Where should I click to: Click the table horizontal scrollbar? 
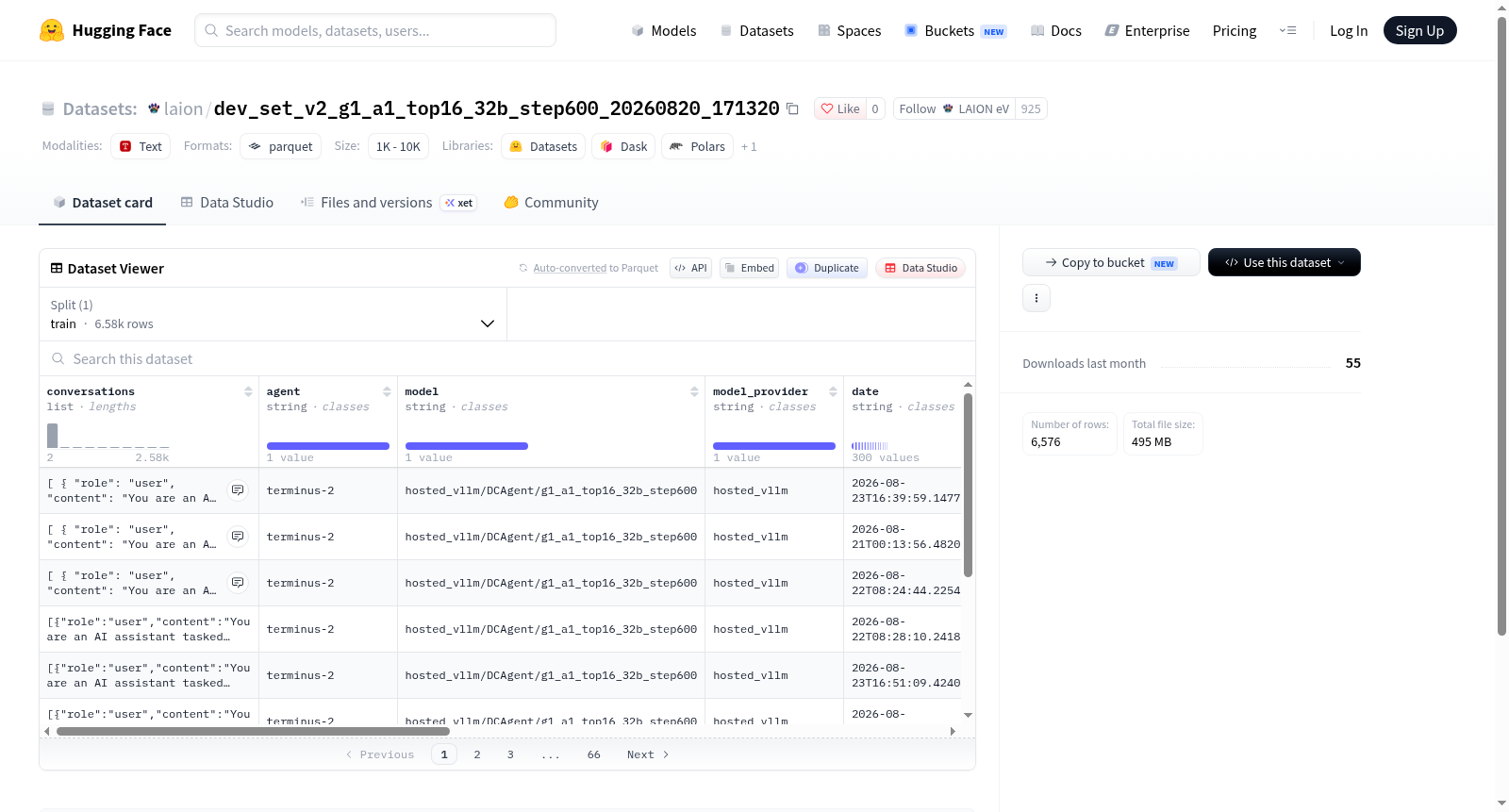pos(253,731)
